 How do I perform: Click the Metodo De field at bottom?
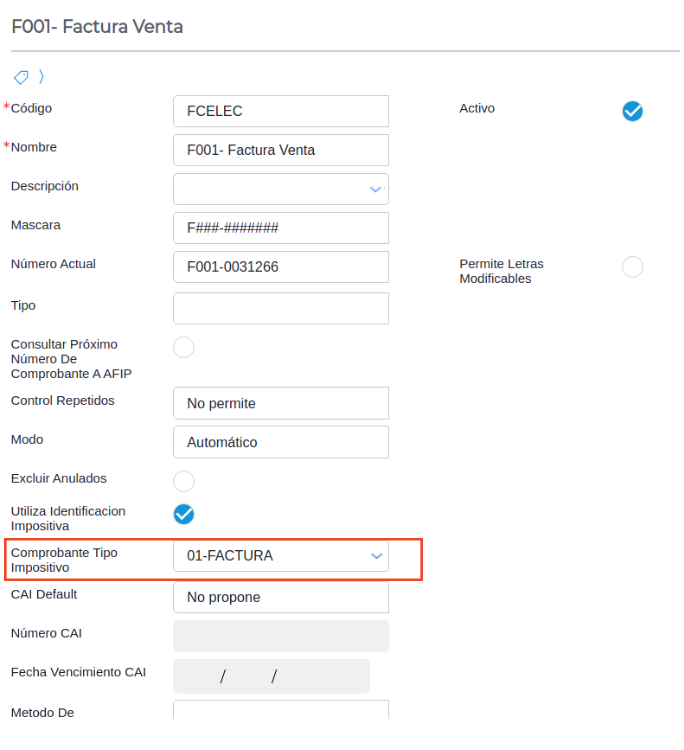click(280, 710)
